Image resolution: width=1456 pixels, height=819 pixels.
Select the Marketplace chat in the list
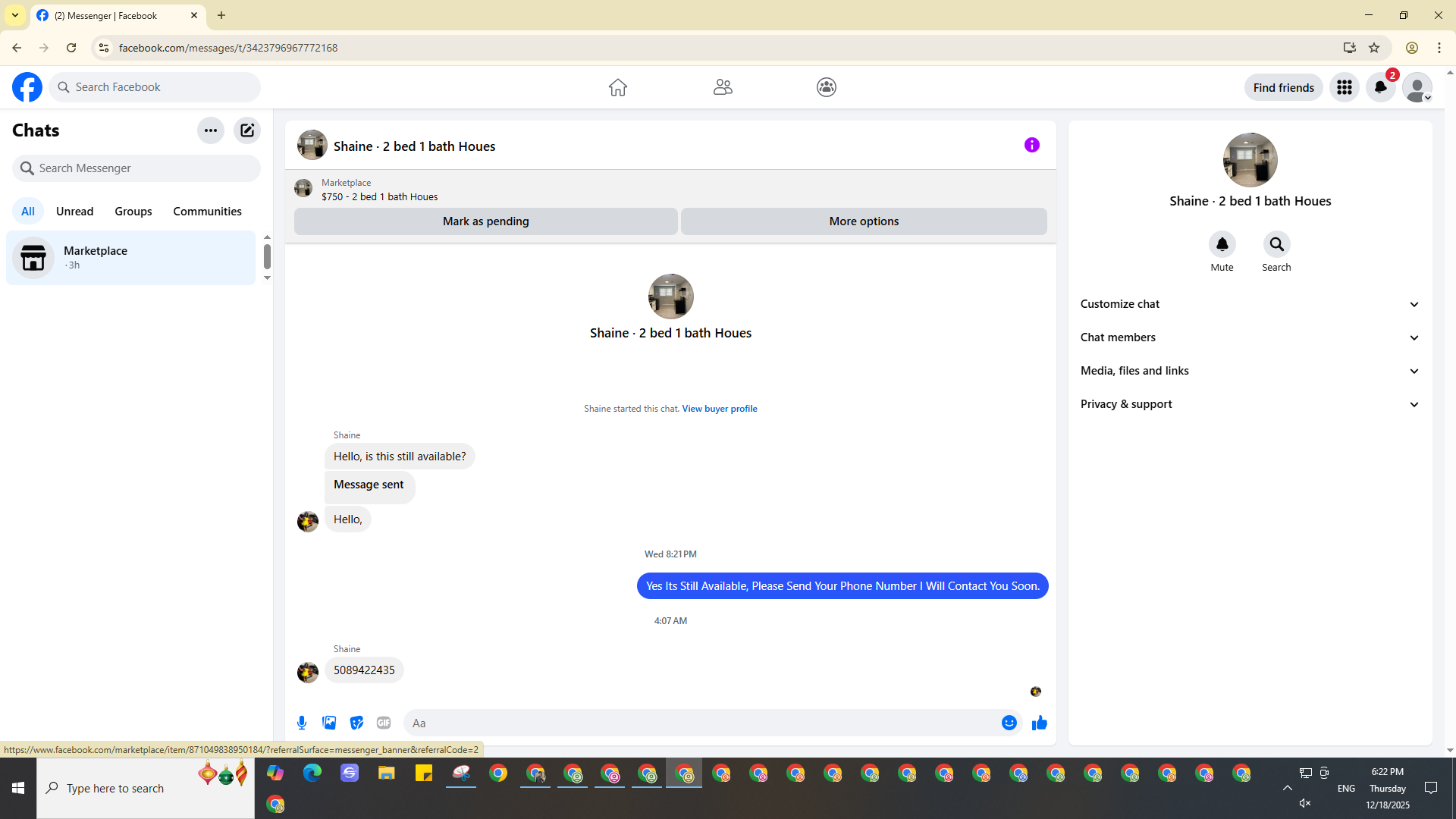131,258
